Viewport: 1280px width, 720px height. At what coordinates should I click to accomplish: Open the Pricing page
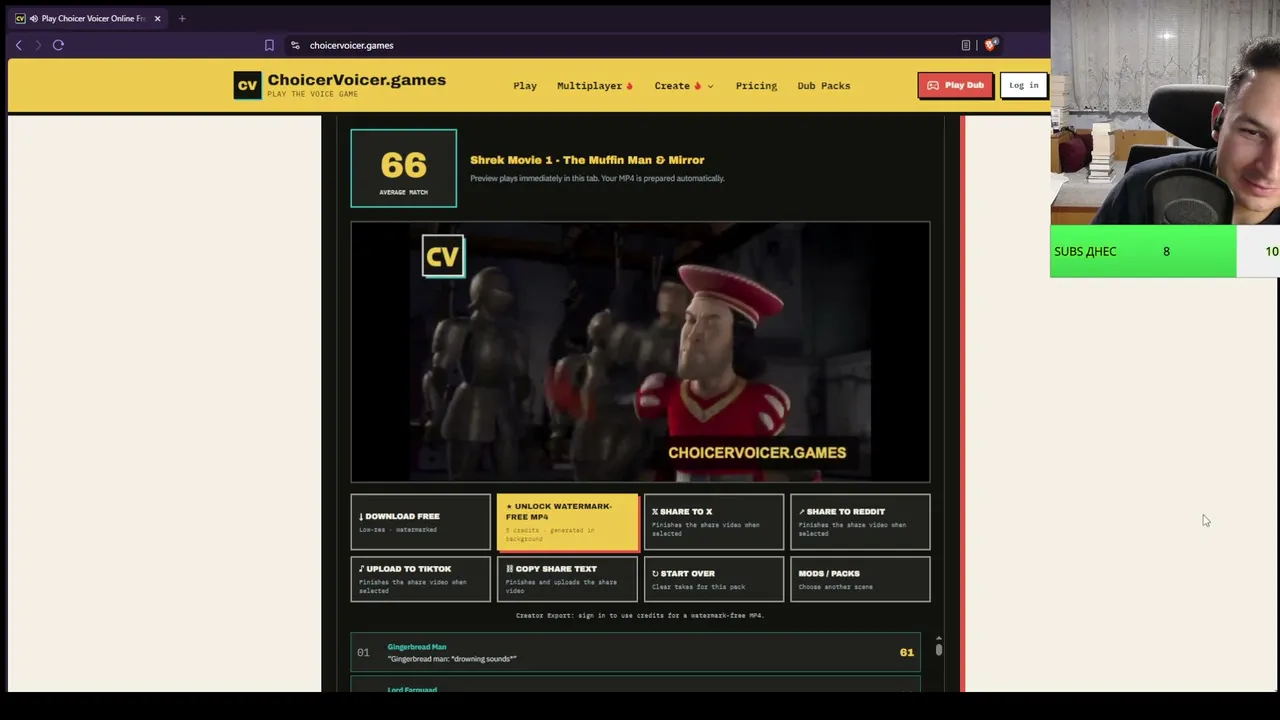pyautogui.click(x=756, y=85)
